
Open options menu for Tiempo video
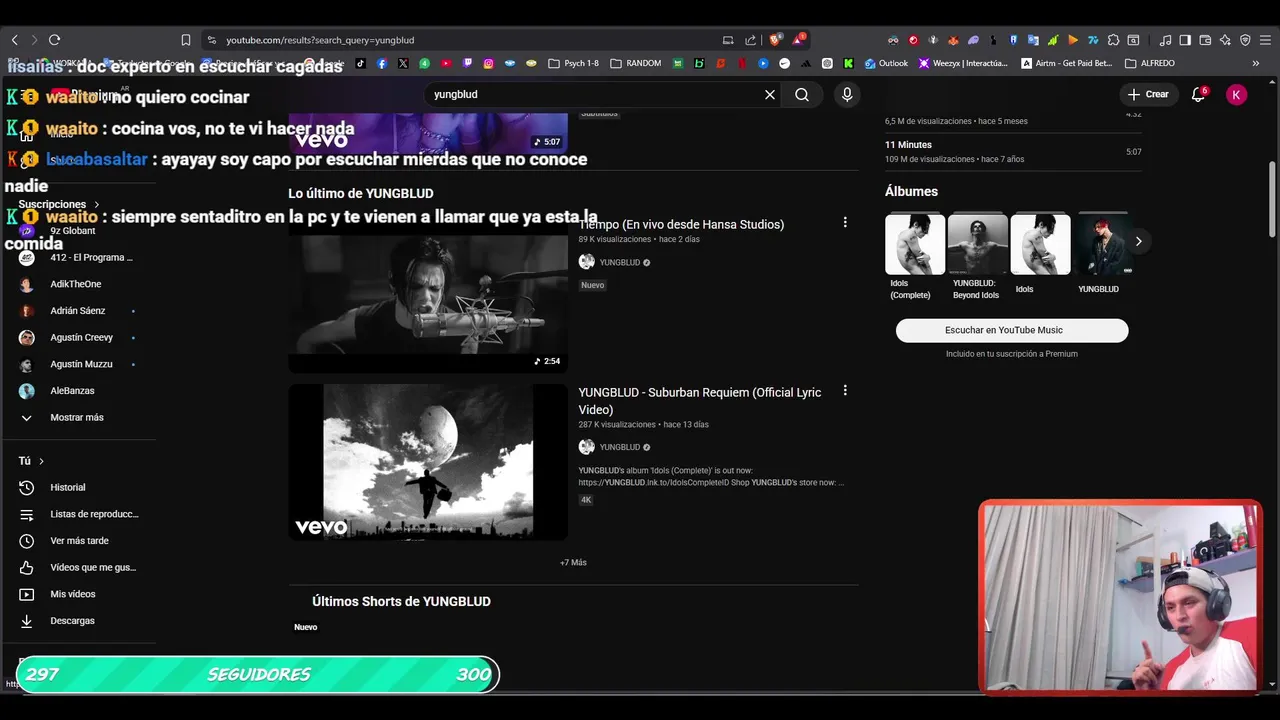click(x=845, y=223)
